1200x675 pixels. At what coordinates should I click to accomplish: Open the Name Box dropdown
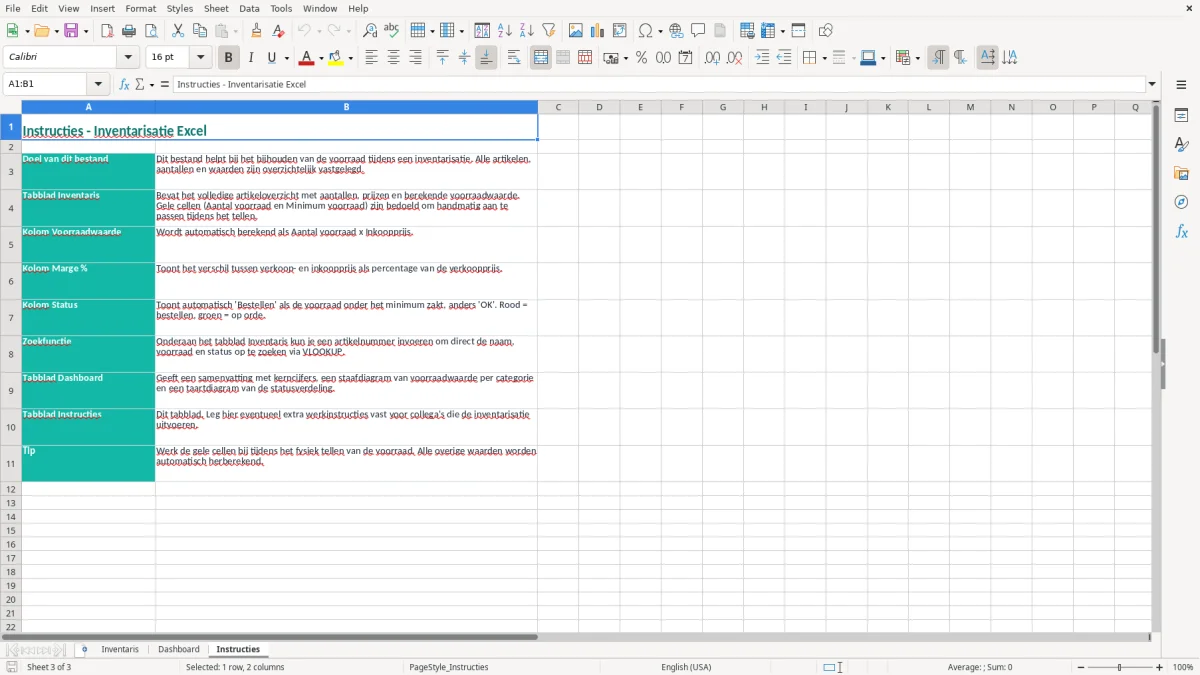pos(98,85)
